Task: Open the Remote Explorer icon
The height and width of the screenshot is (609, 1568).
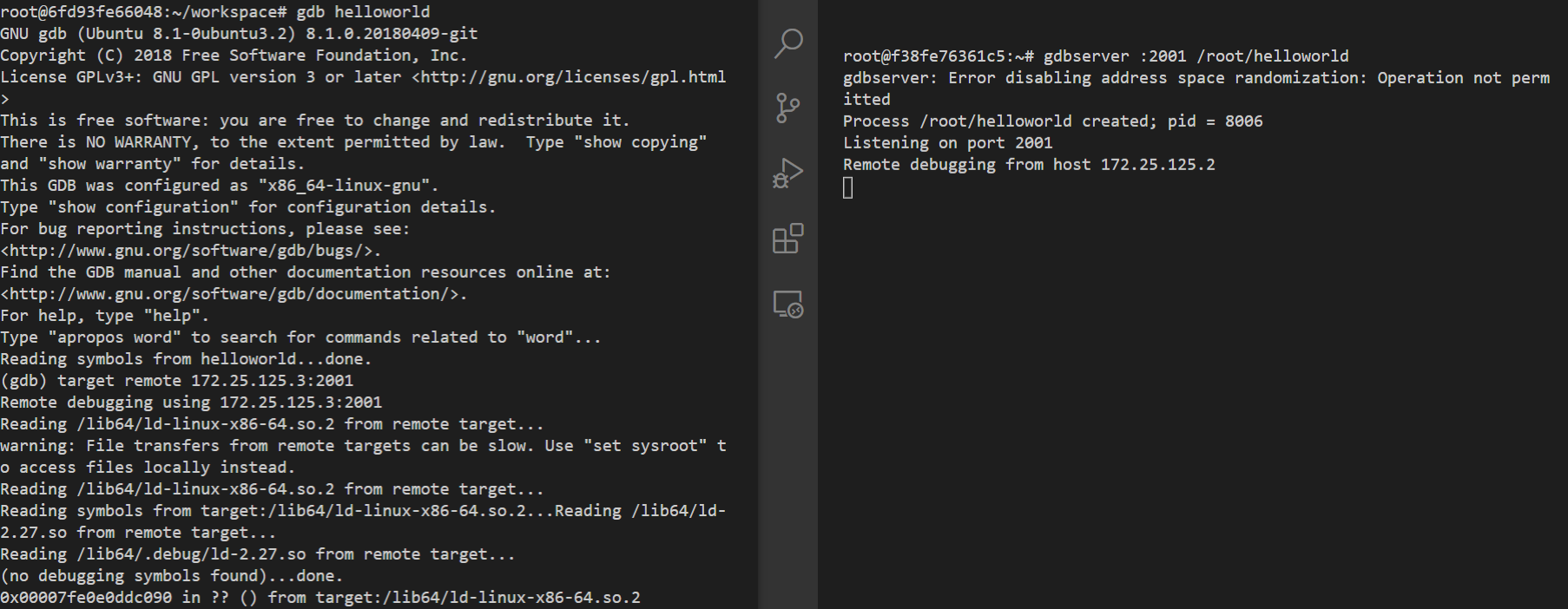Action: pyautogui.click(x=788, y=304)
